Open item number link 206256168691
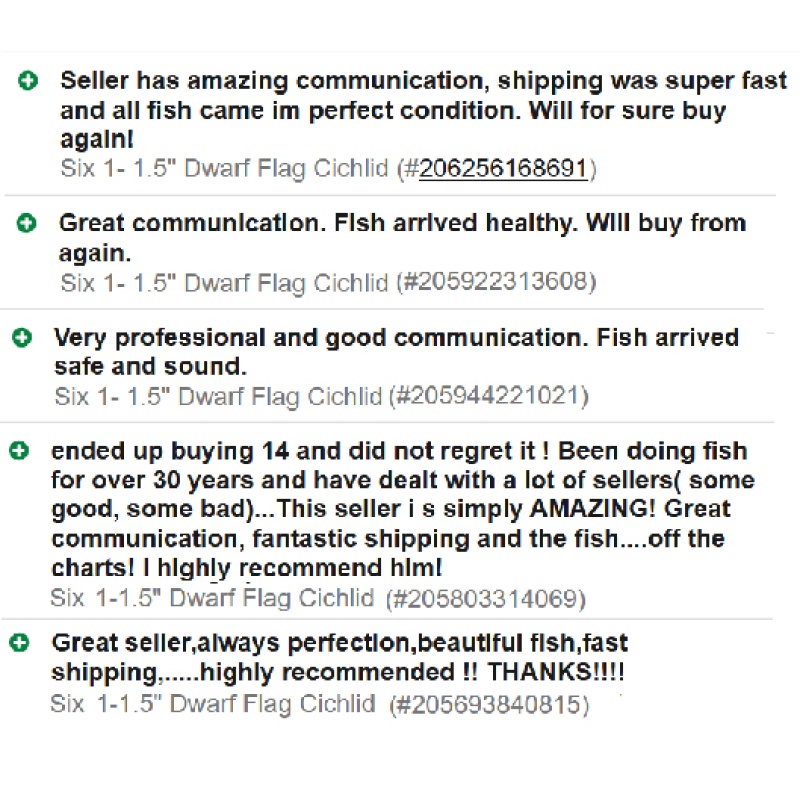This screenshot has width=800, height=800. [503, 168]
